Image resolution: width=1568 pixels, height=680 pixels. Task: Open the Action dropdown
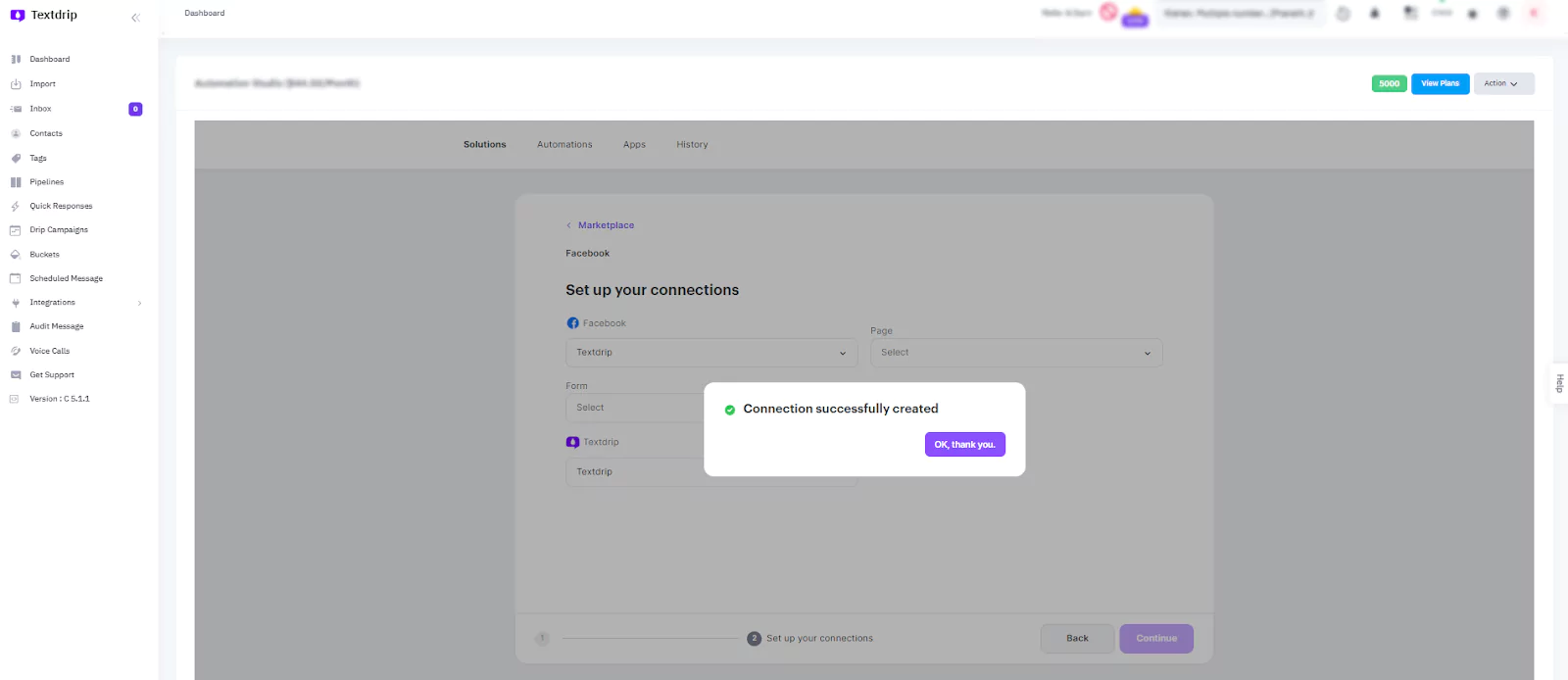(x=1503, y=84)
